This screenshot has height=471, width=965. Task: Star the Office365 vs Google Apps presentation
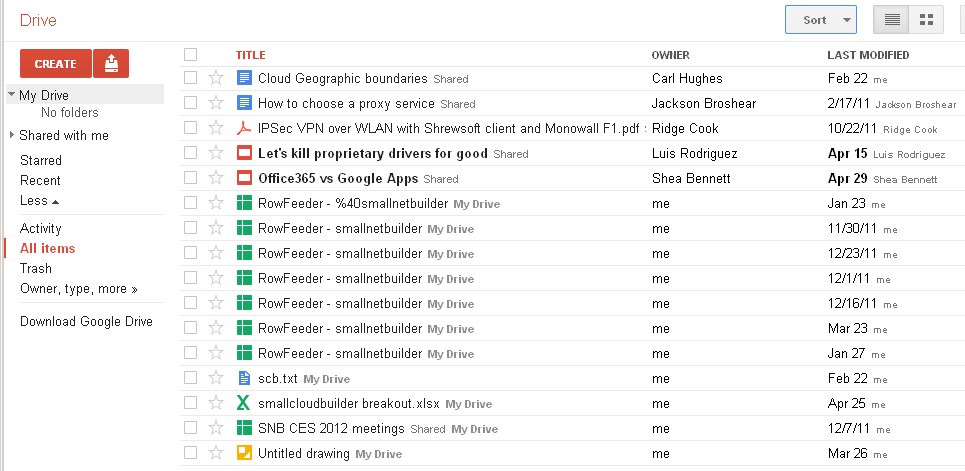(215, 178)
